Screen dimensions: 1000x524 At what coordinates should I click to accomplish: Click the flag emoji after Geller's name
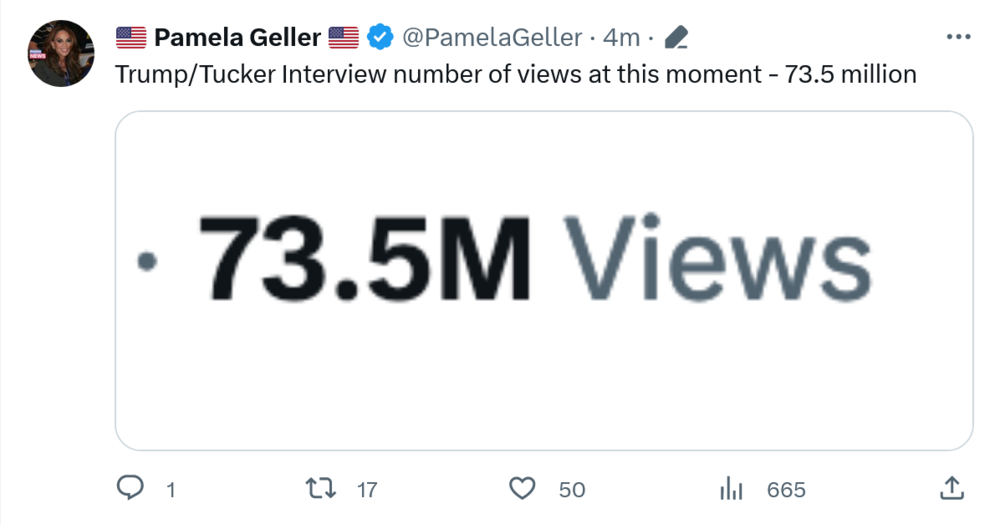[x=343, y=38]
